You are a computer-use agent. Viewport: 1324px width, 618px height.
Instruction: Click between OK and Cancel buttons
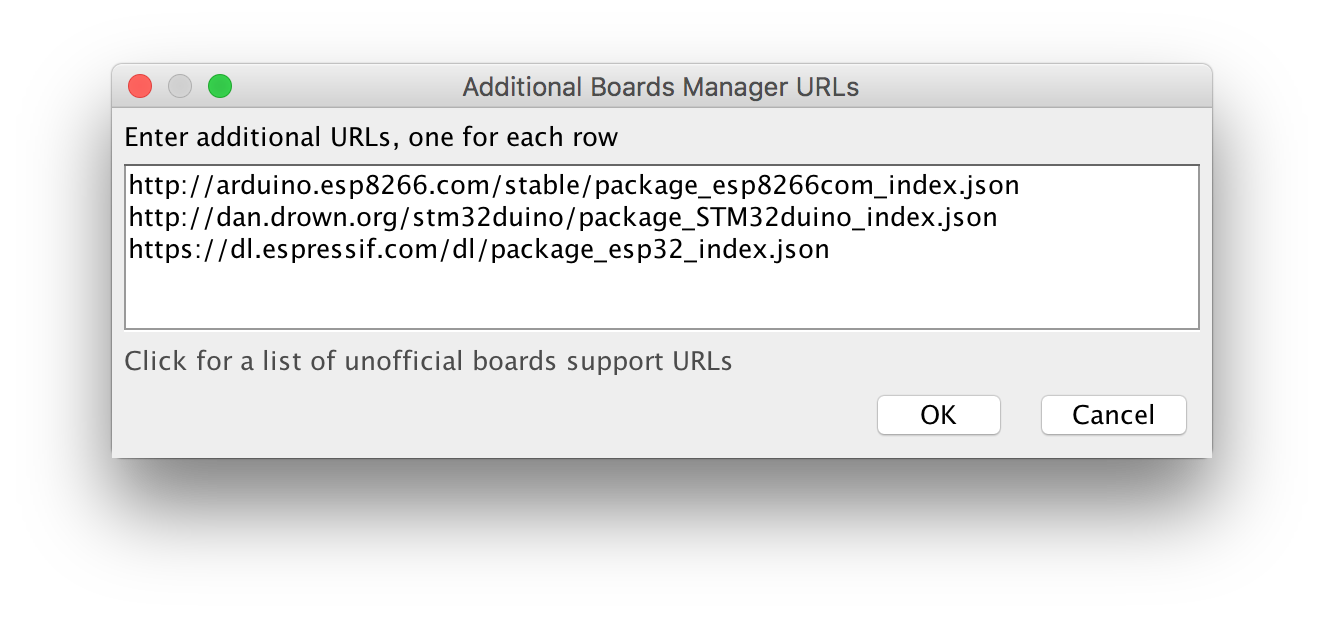1020,415
